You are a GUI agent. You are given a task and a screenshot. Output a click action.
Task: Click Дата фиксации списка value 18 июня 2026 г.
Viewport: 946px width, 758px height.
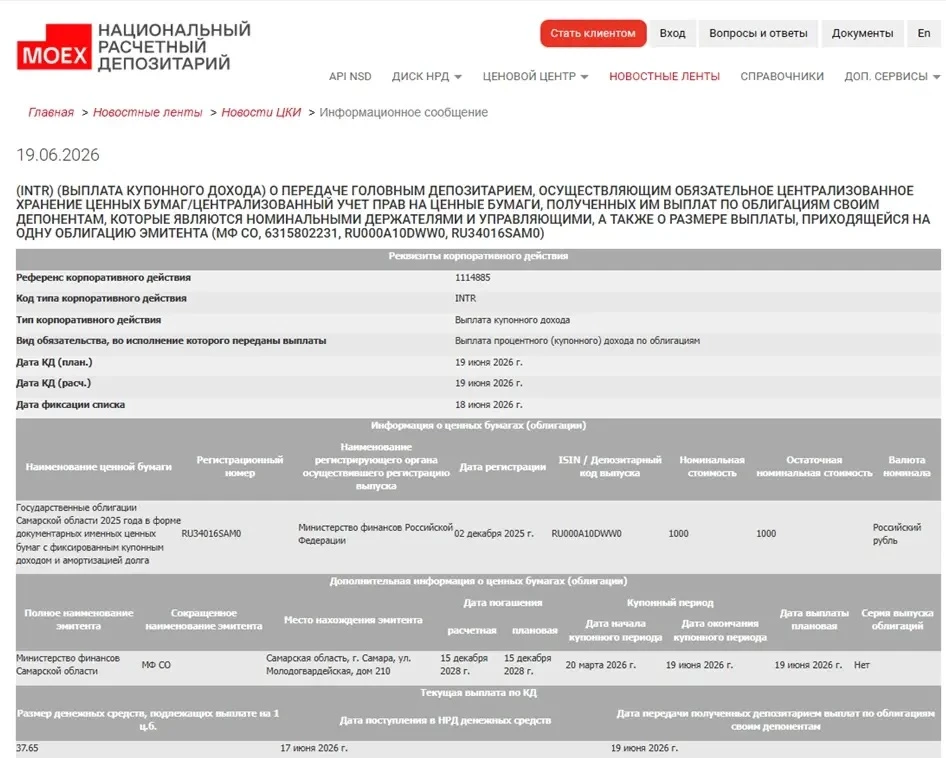coord(489,404)
